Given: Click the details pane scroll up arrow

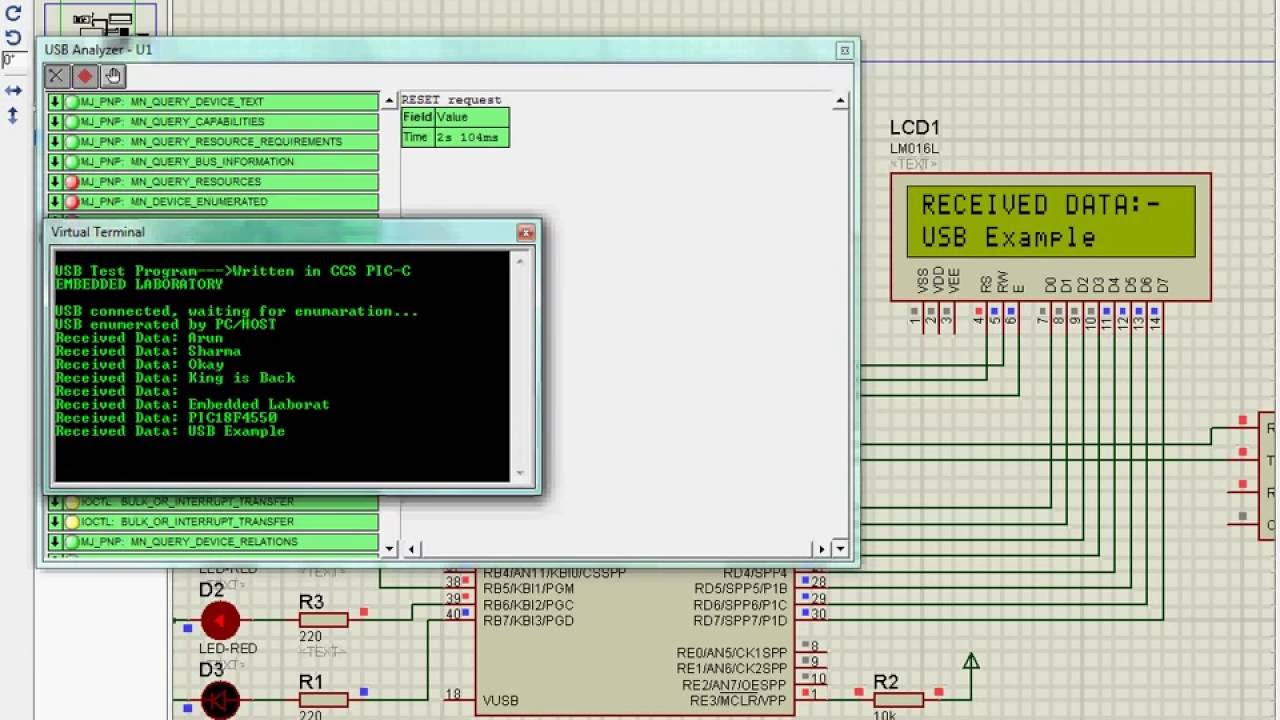Looking at the screenshot, I should 840,101.
